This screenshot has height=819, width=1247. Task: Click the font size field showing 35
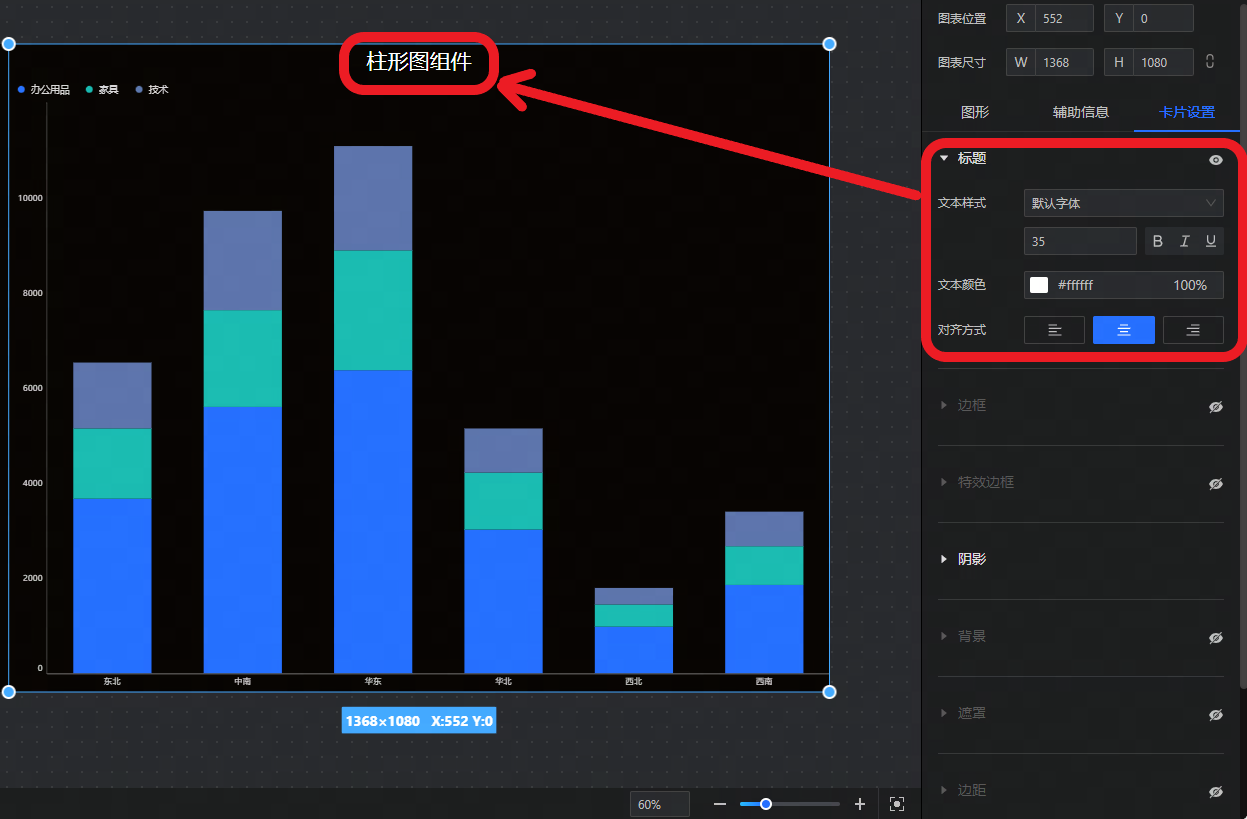(x=1080, y=241)
